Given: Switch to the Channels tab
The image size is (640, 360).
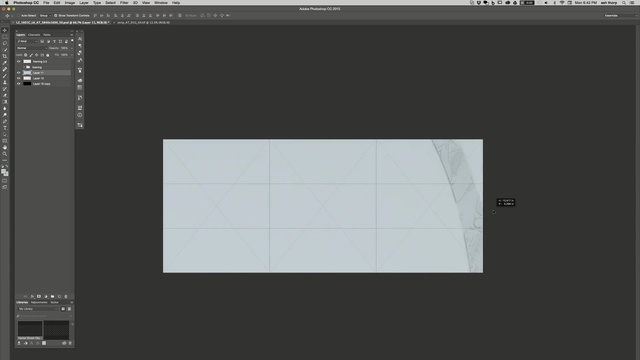Looking at the screenshot, I should click(34, 35).
